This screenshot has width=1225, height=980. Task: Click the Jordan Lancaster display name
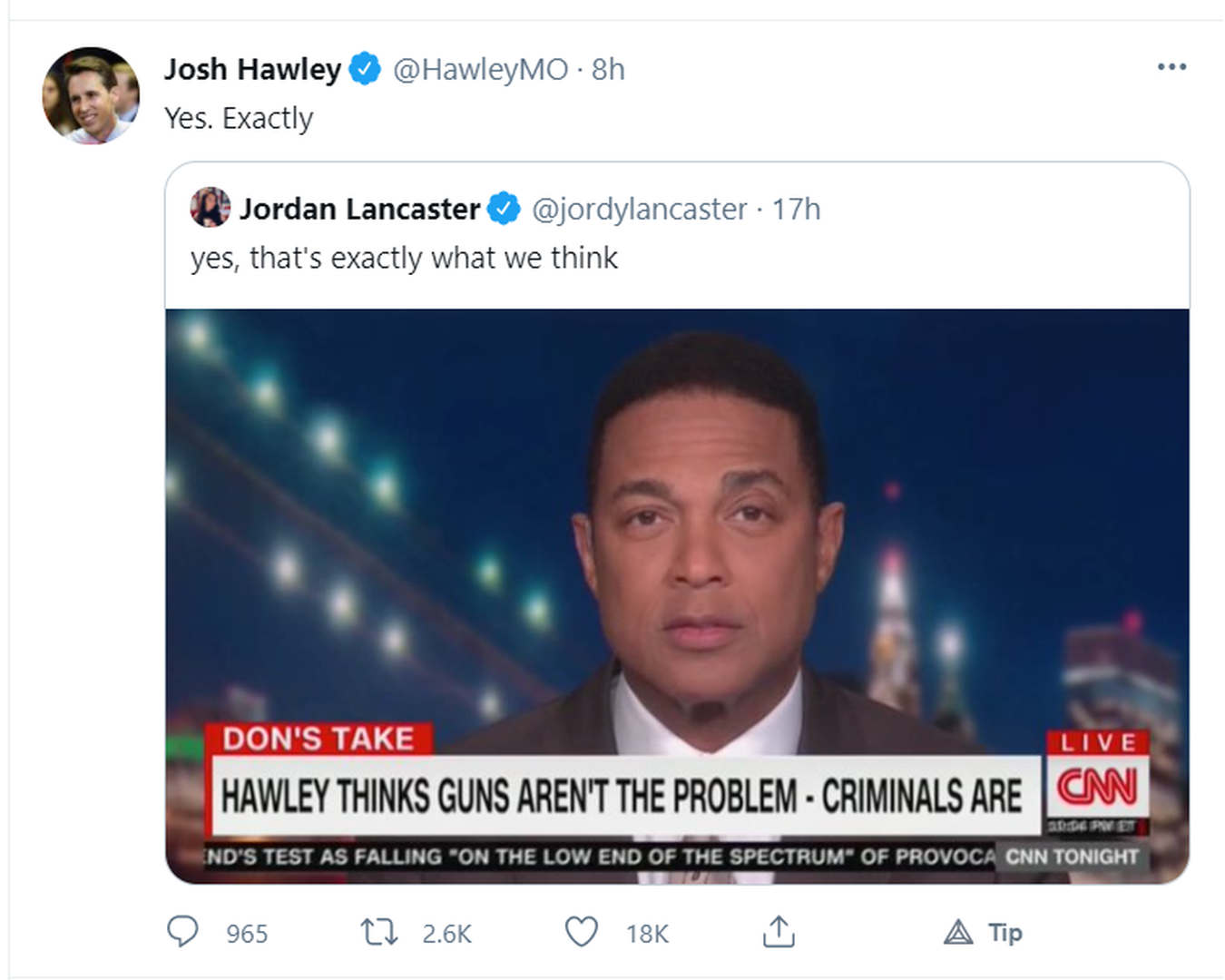[x=359, y=209]
